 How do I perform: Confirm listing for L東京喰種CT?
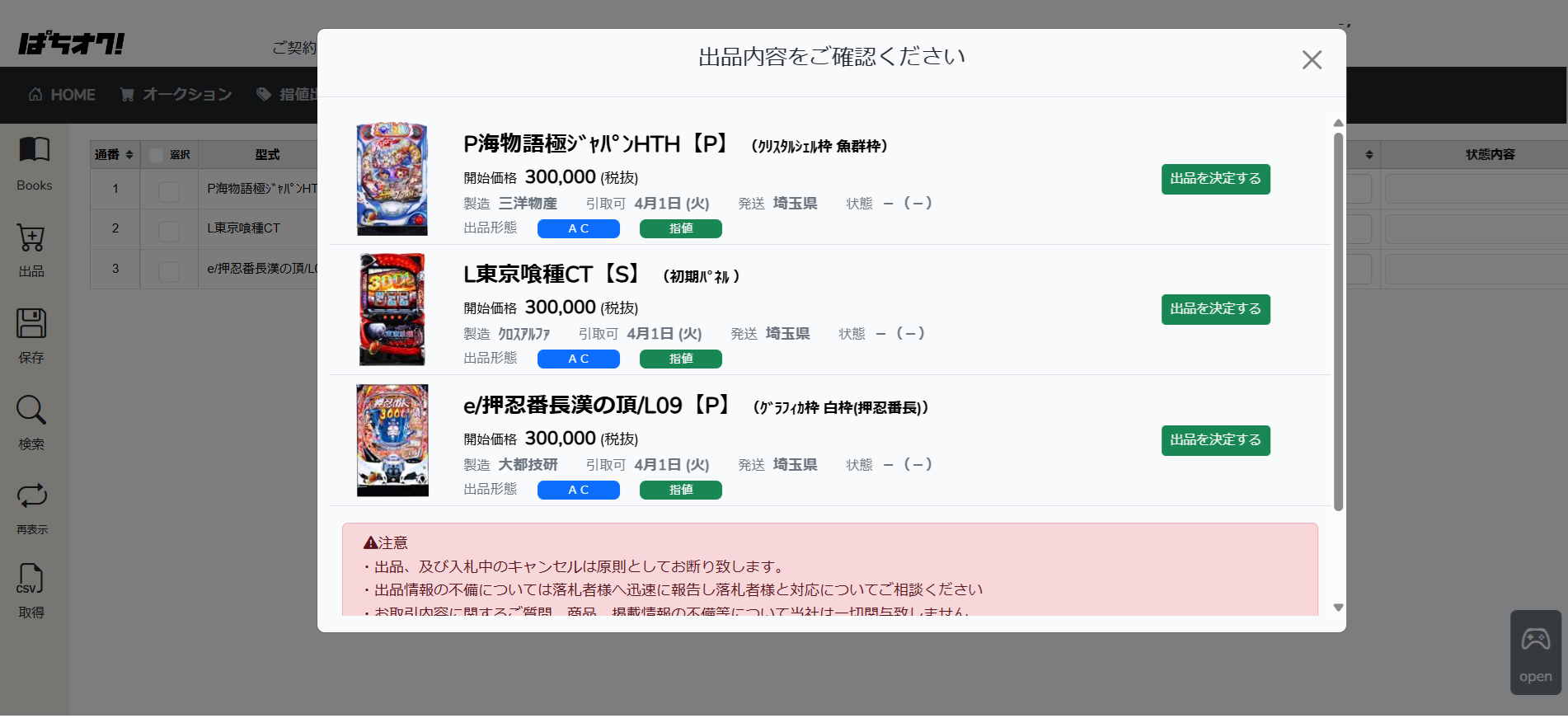point(1215,309)
